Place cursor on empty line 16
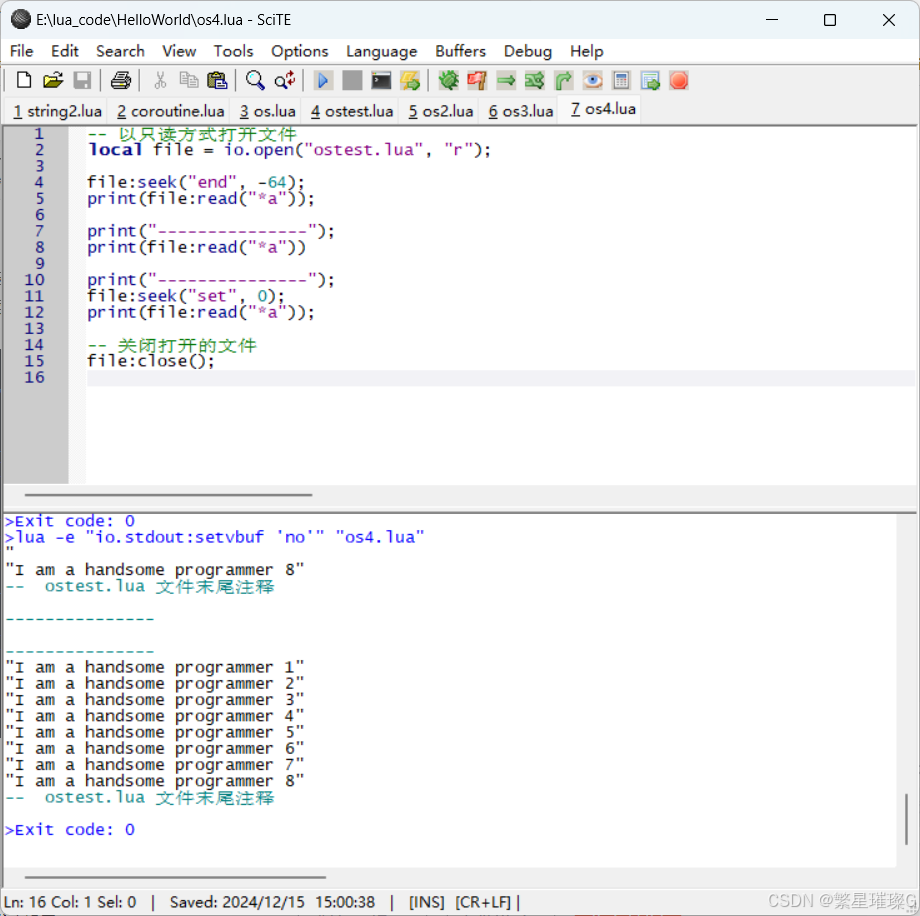Screen dimensions: 920x916 (500, 377)
